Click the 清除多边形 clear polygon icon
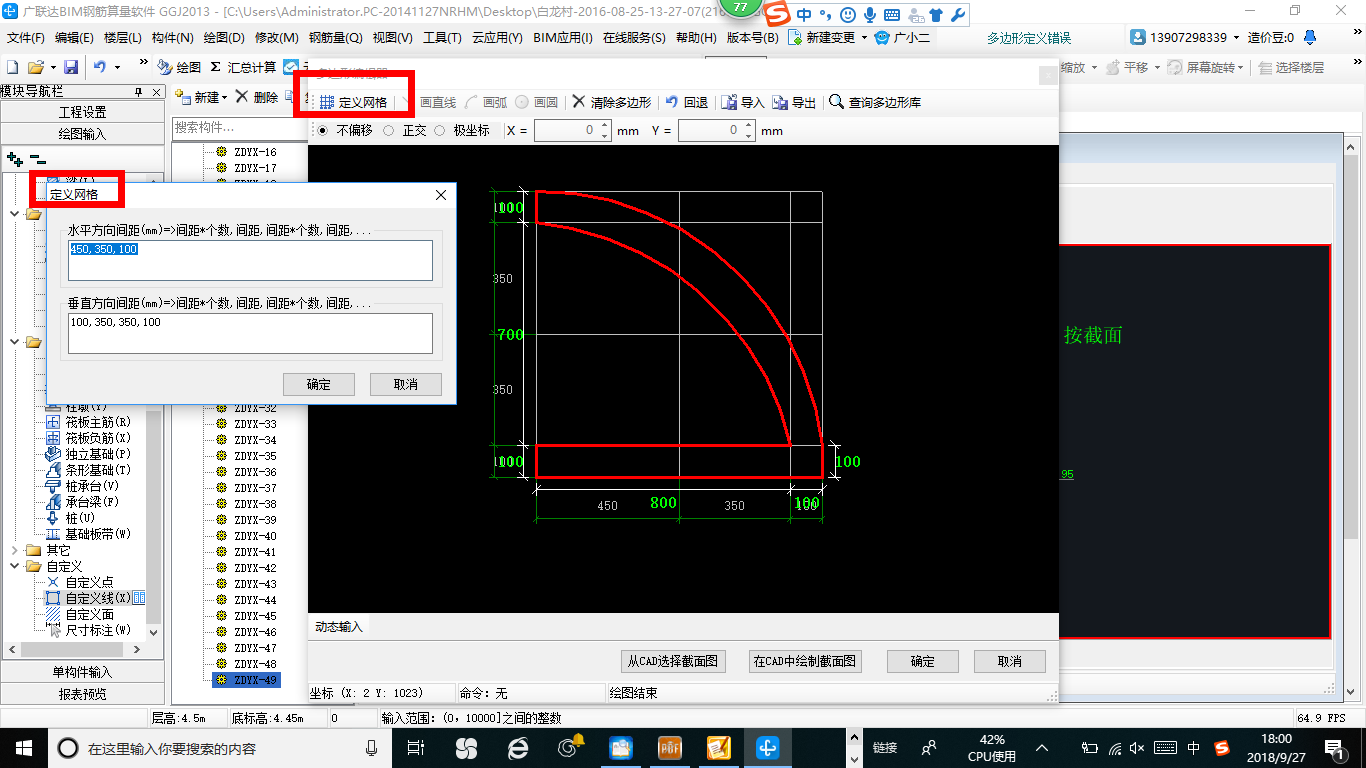Viewport: 1366px width, 768px height. [579, 102]
